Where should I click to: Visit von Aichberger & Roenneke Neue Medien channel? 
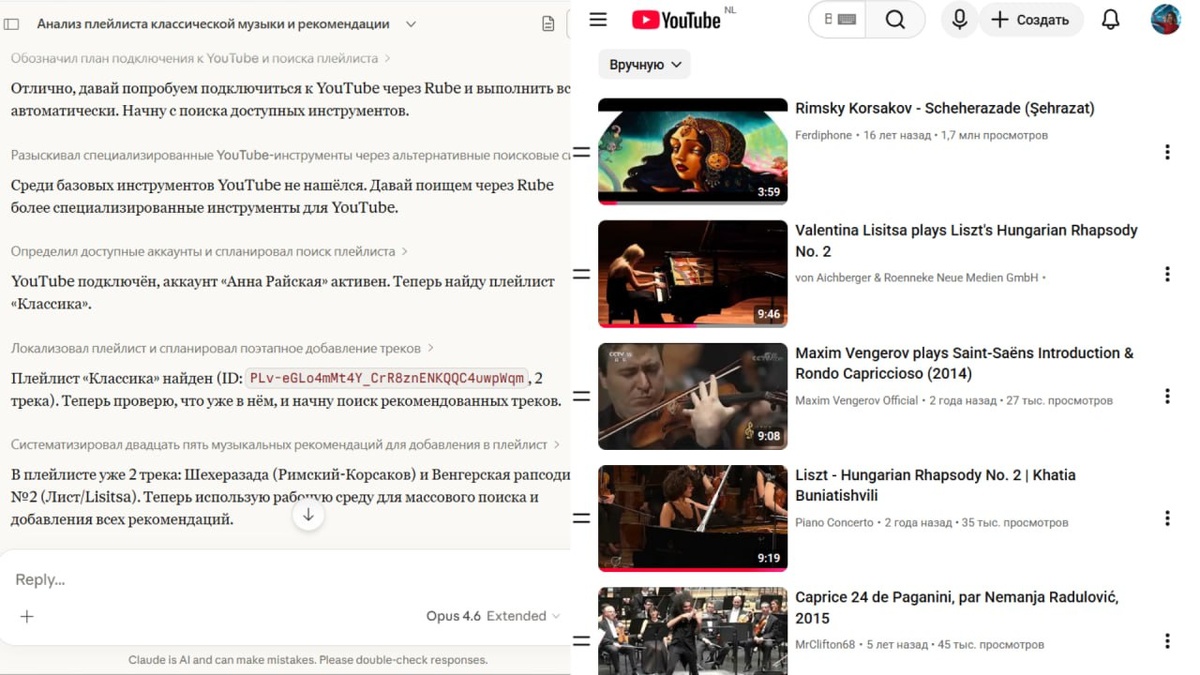pyautogui.click(x=916, y=277)
